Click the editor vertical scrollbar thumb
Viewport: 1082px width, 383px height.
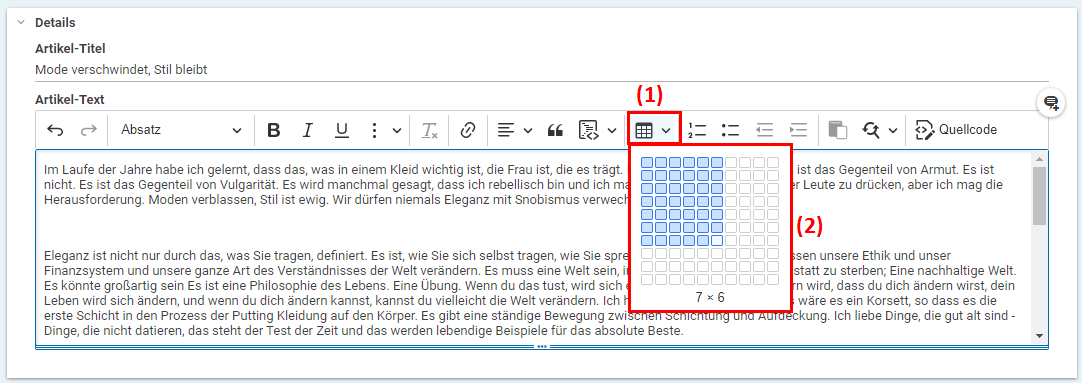1039,195
